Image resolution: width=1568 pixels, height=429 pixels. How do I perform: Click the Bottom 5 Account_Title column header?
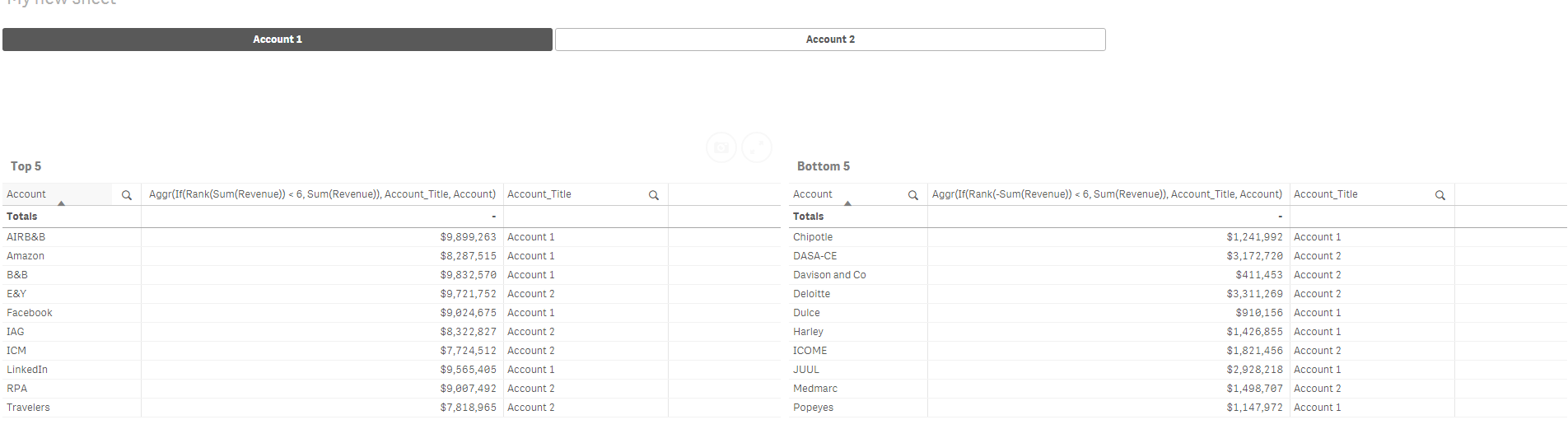click(1326, 194)
